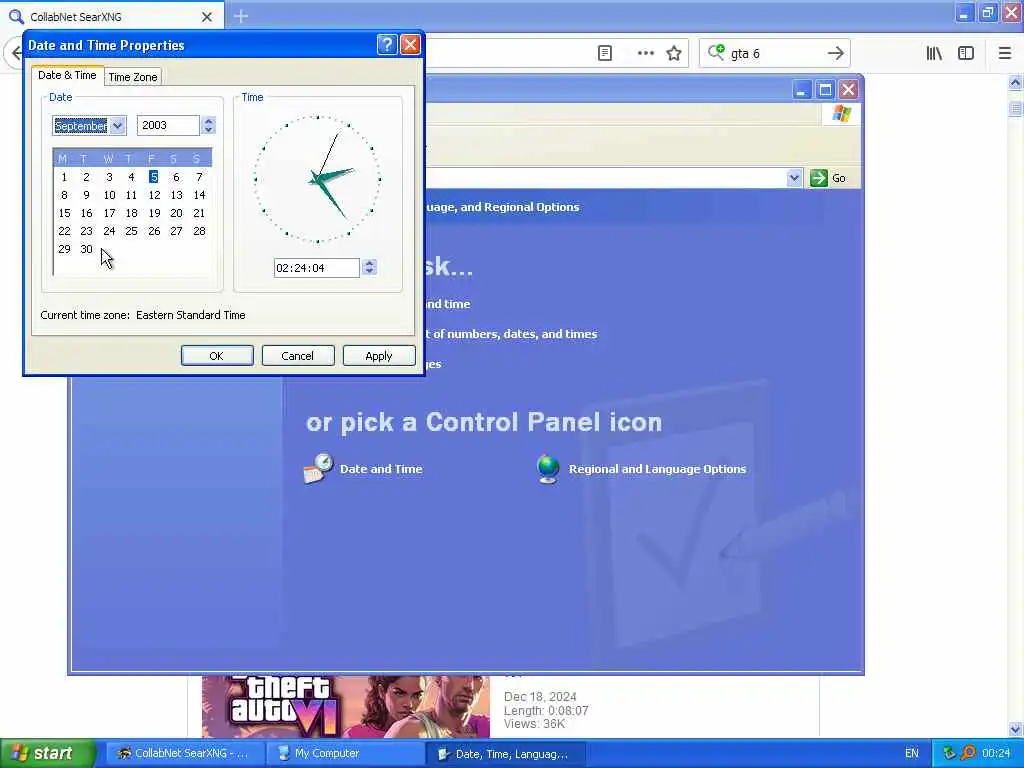Screen dimensions: 1024x768
Task: Close the Control Panel window
Action: tap(848, 89)
